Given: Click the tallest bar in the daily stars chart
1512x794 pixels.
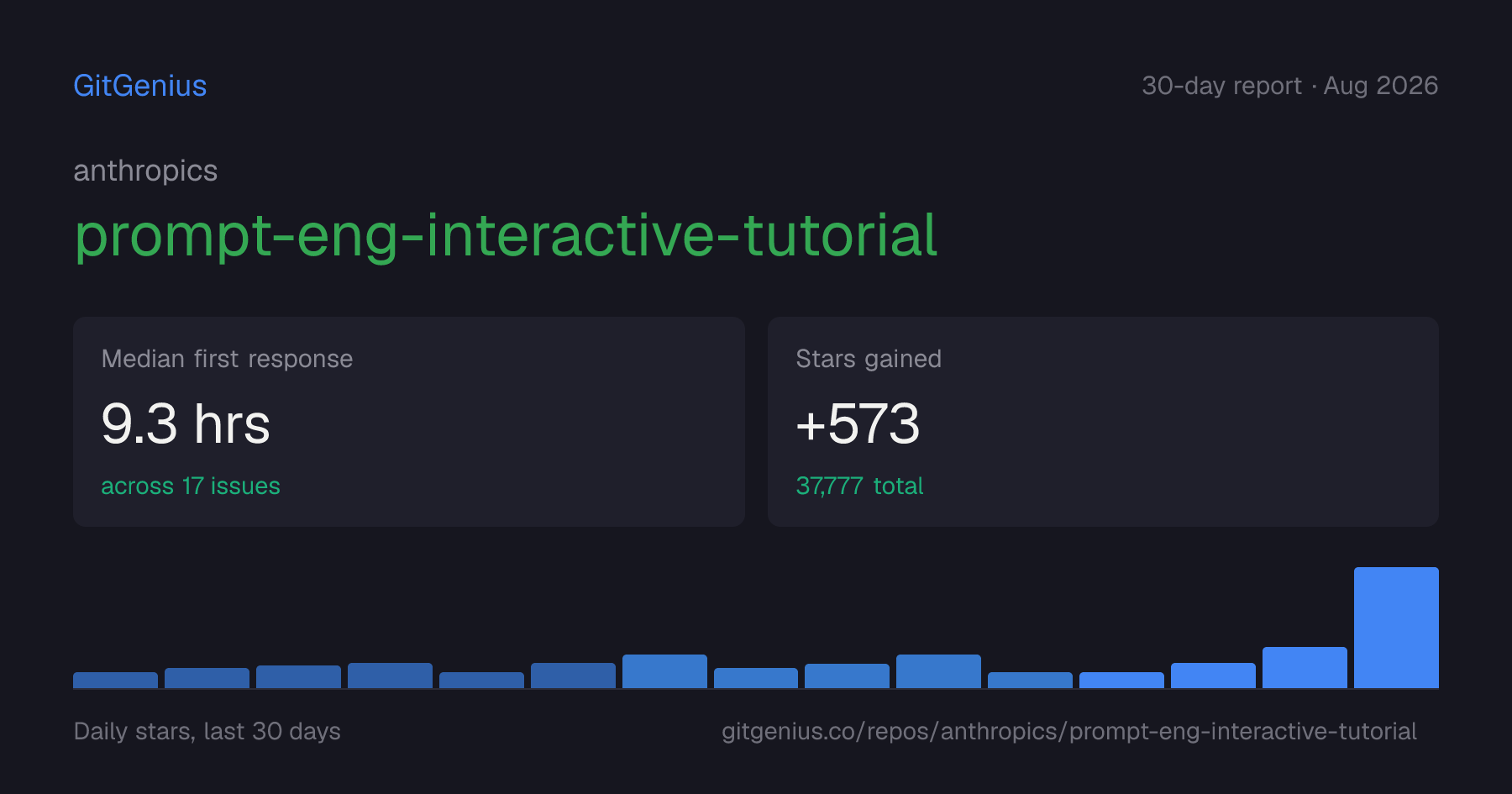Looking at the screenshot, I should tap(1396, 628).
